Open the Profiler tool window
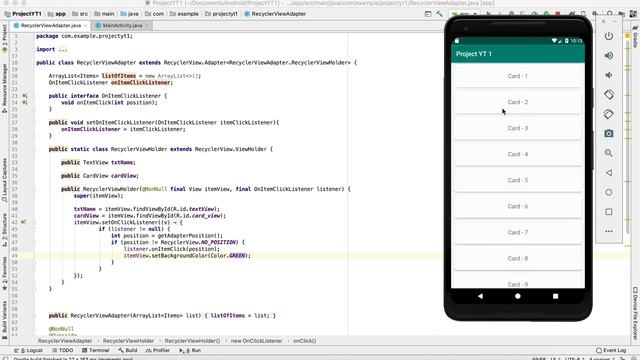The width and height of the screenshot is (640, 360). click(x=158, y=350)
